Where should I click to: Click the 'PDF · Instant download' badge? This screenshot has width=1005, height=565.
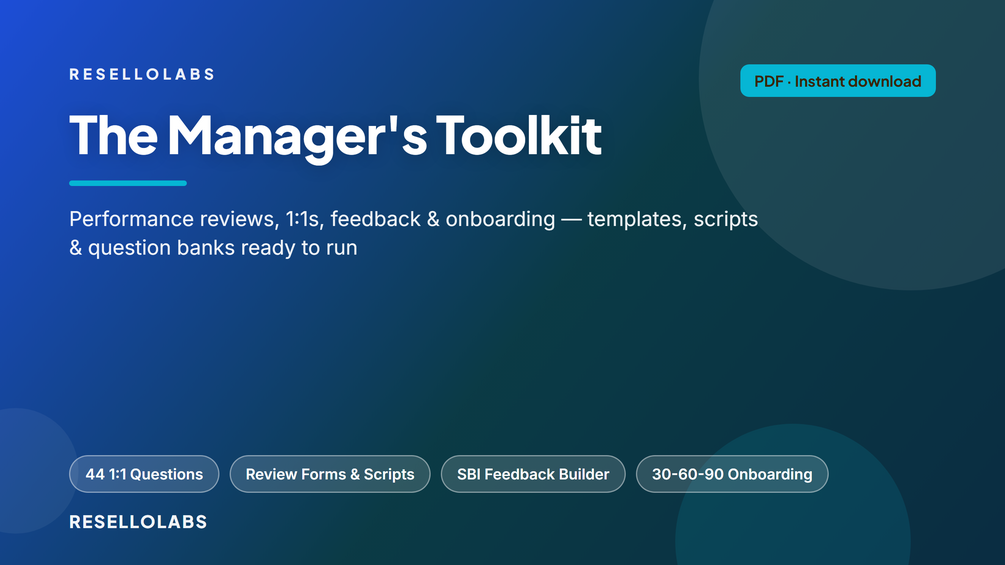point(838,81)
